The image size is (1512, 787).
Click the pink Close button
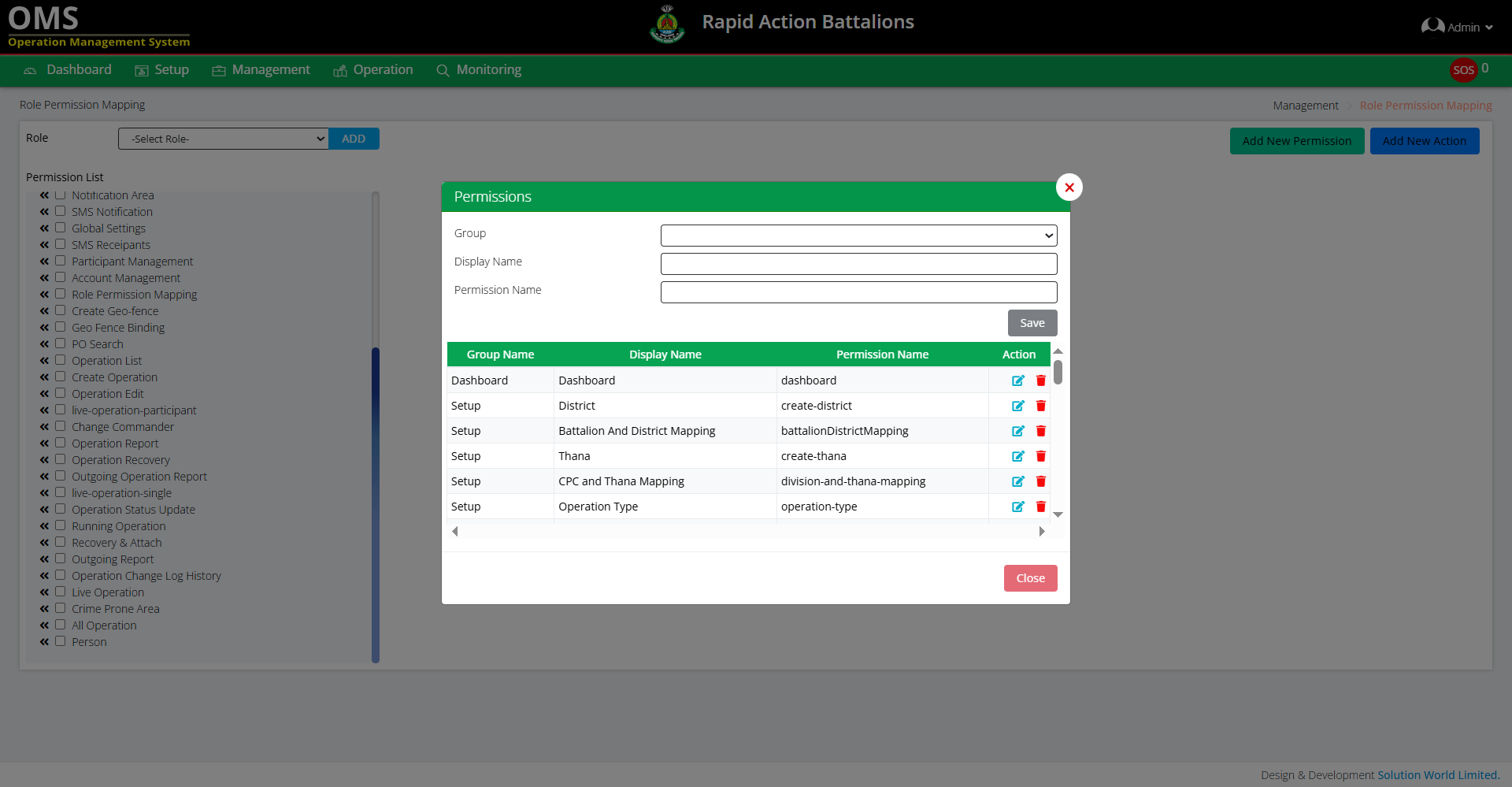(x=1030, y=578)
